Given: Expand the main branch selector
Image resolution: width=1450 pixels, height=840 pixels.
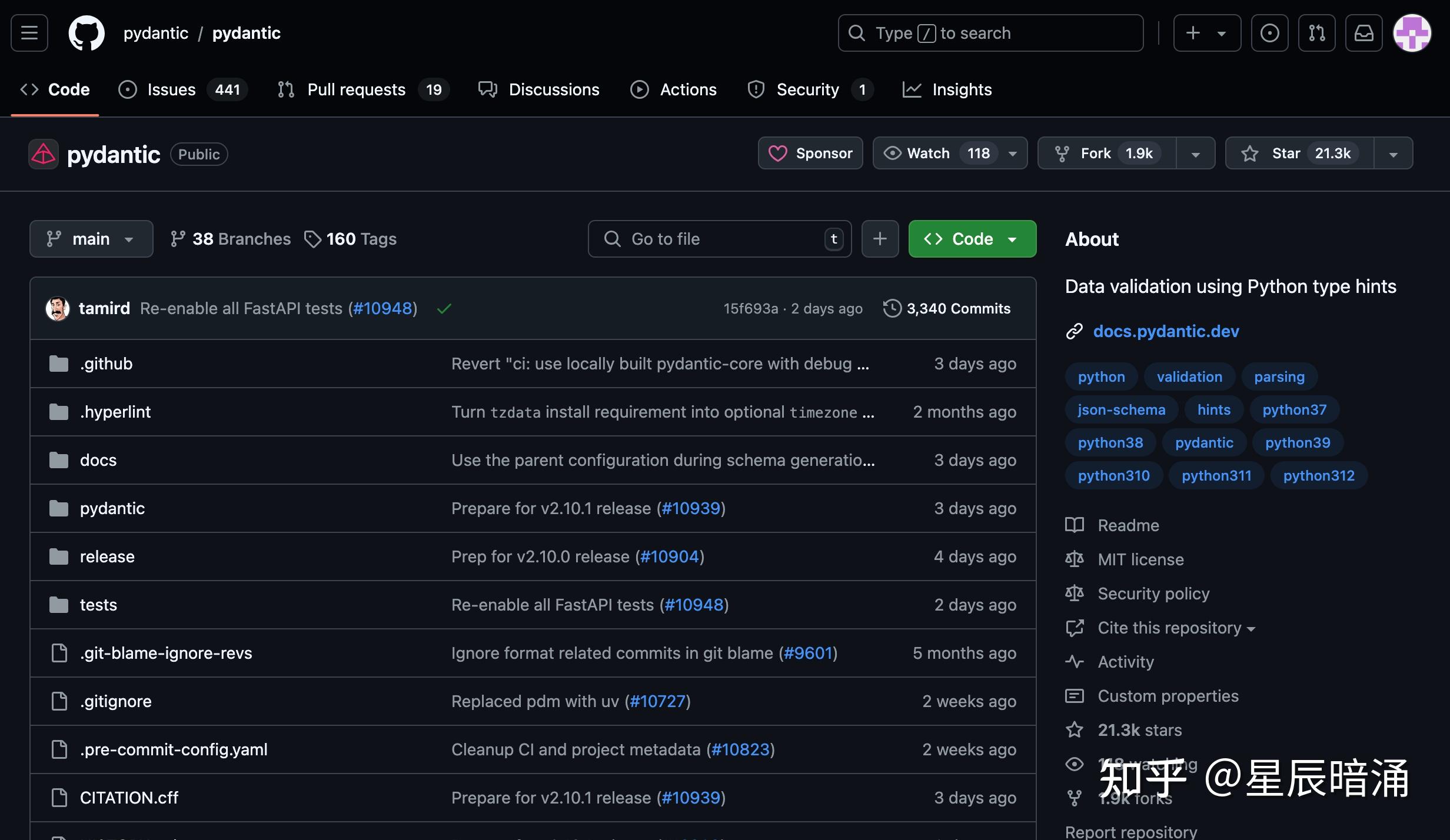Looking at the screenshot, I should point(91,239).
